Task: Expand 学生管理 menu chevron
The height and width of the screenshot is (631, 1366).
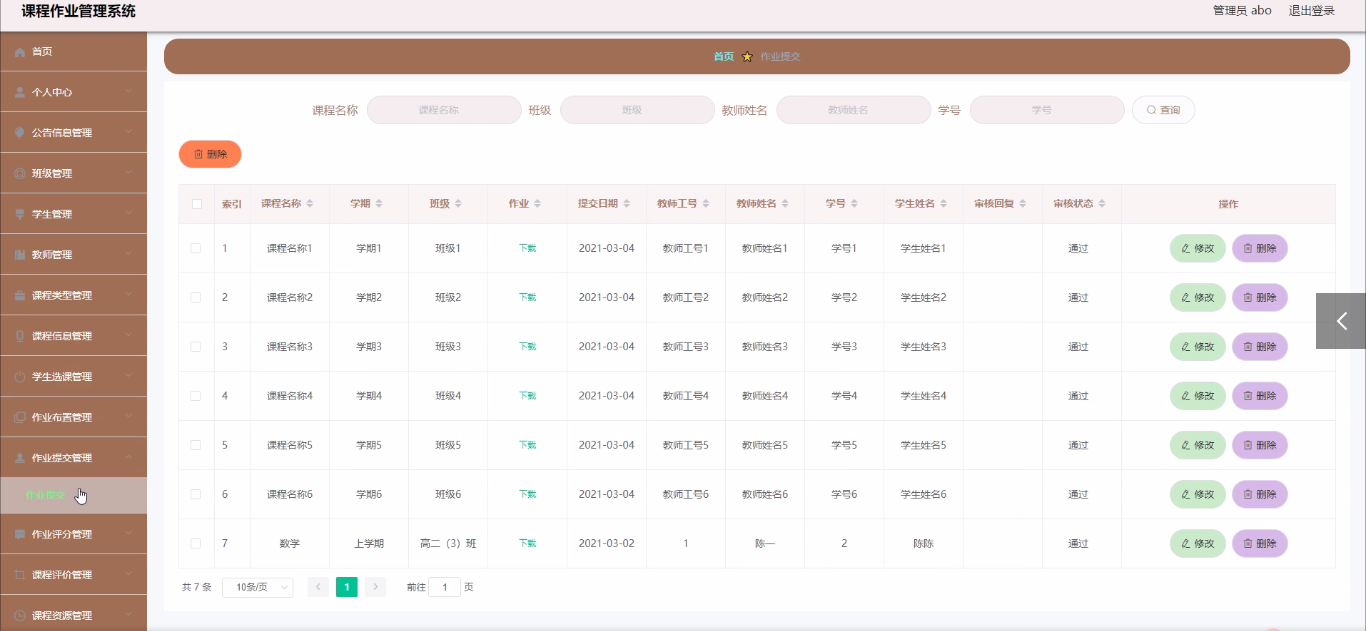Action: click(x=129, y=214)
